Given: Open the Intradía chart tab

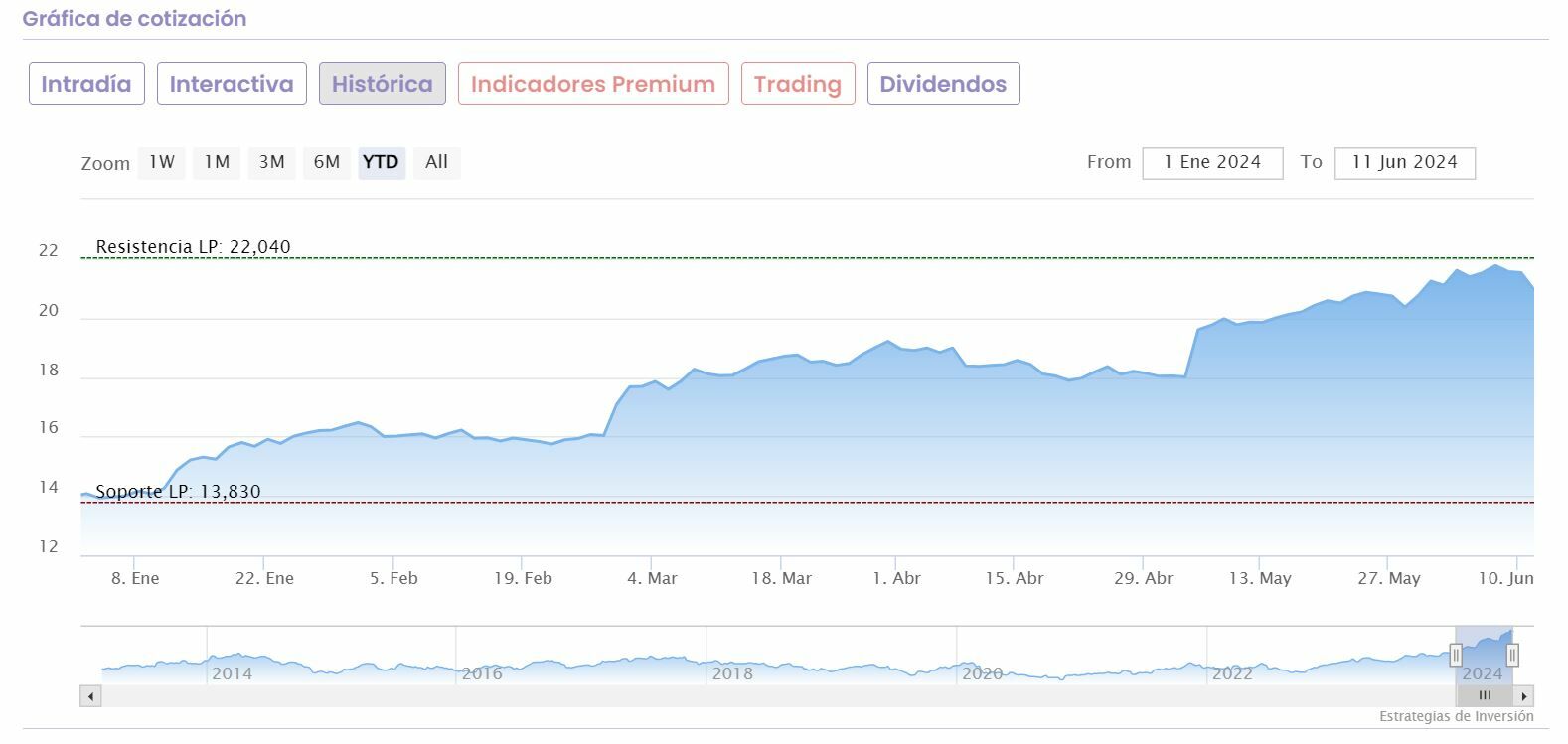Looking at the screenshot, I should click(86, 84).
